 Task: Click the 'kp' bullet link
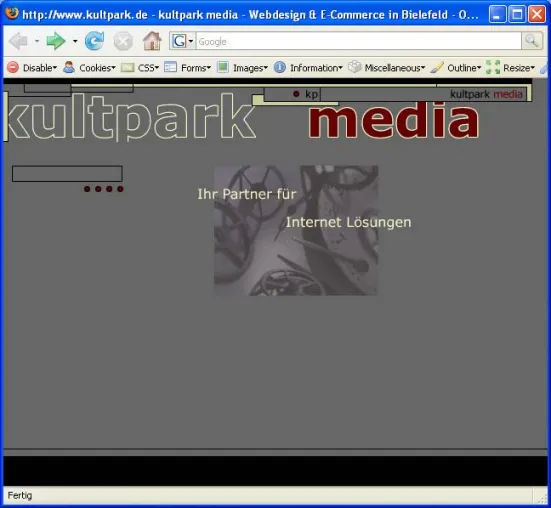pos(306,94)
